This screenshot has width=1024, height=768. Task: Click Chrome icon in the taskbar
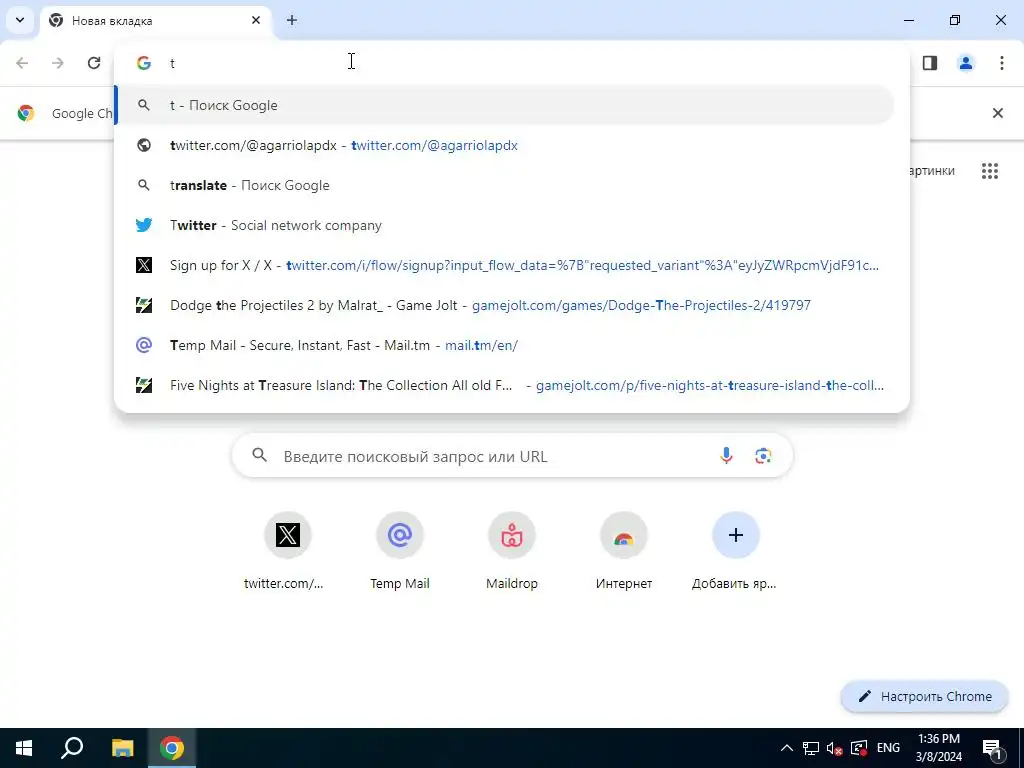(x=172, y=748)
